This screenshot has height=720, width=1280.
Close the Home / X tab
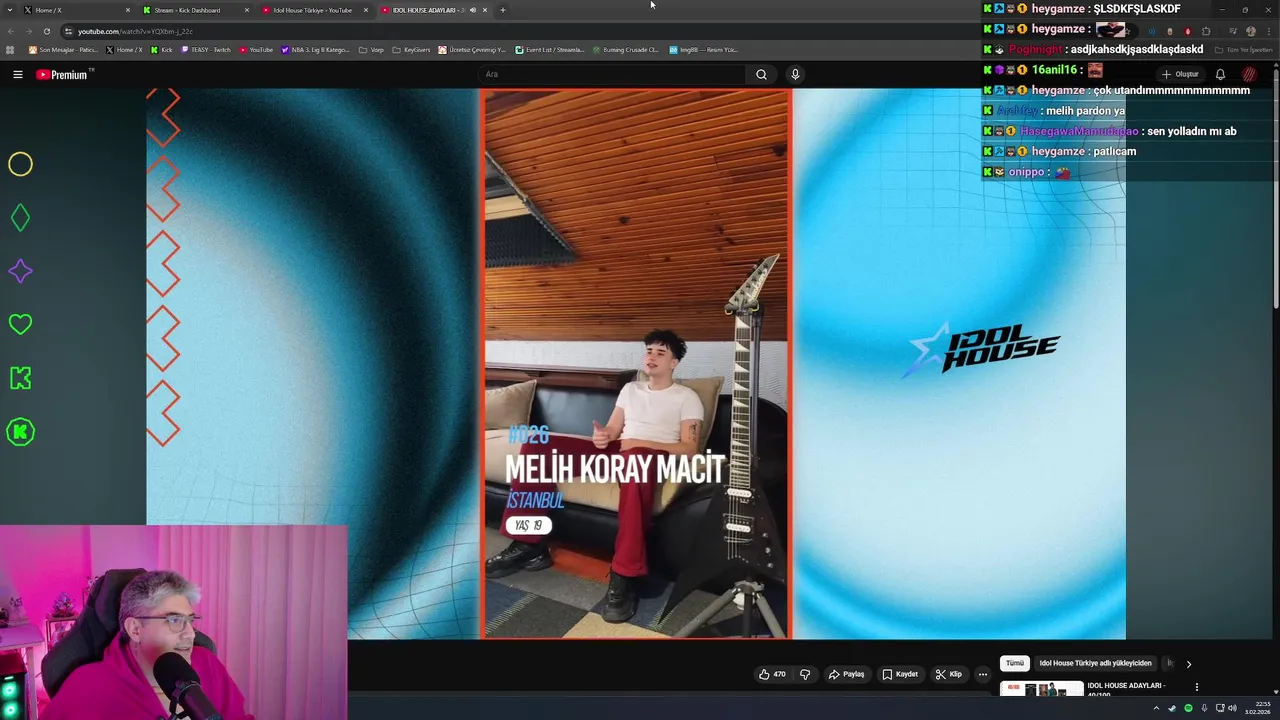[x=128, y=10]
